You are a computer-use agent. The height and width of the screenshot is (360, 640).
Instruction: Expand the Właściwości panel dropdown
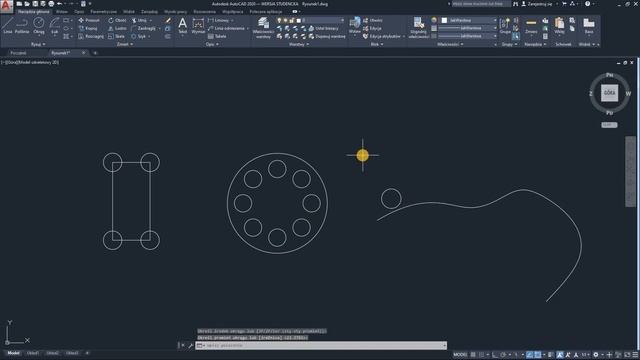pos(450,44)
